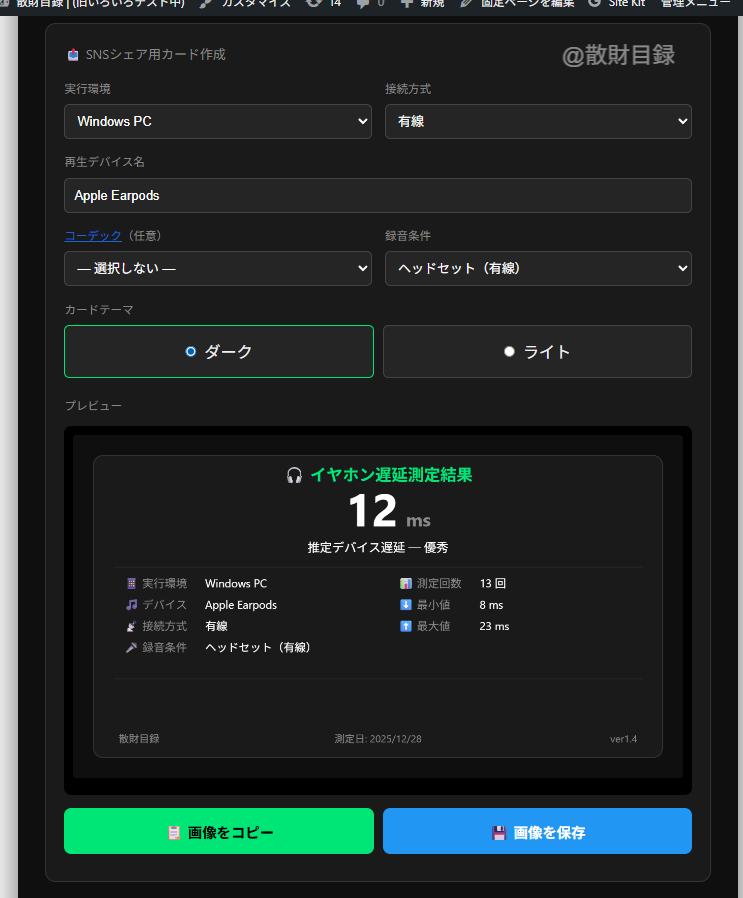Open the 接続方式 dropdown showing 有線

(x=538, y=122)
